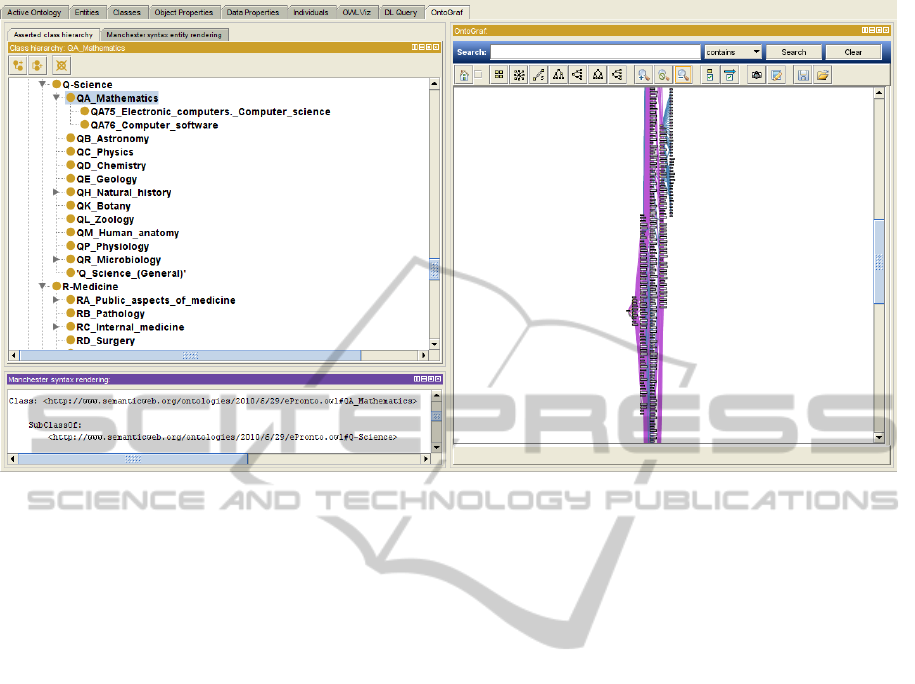Click the open graph folder icon
The width and height of the screenshot is (915, 684).
pos(822,75)
